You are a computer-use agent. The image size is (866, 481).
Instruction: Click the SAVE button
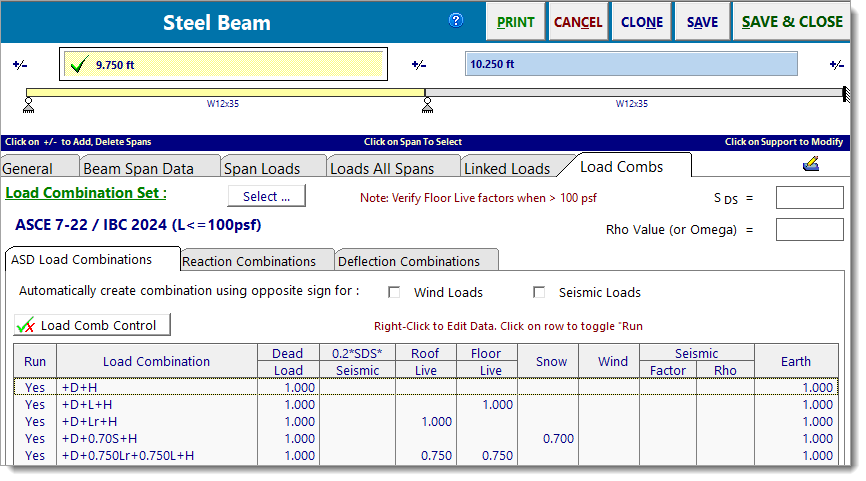click(x=702, y=22)
